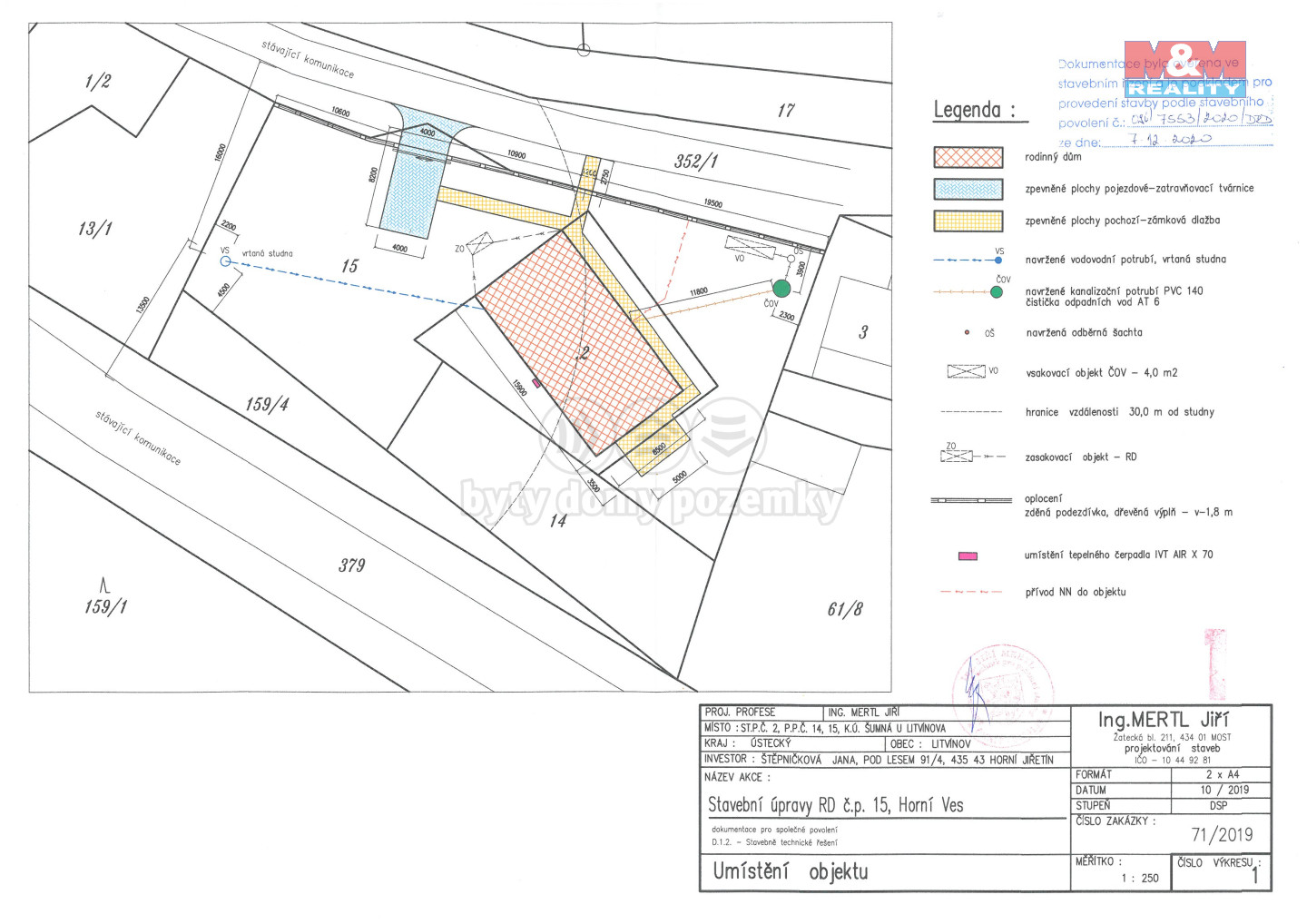Click the green ČOV circle on the plan

coord(781,289)
